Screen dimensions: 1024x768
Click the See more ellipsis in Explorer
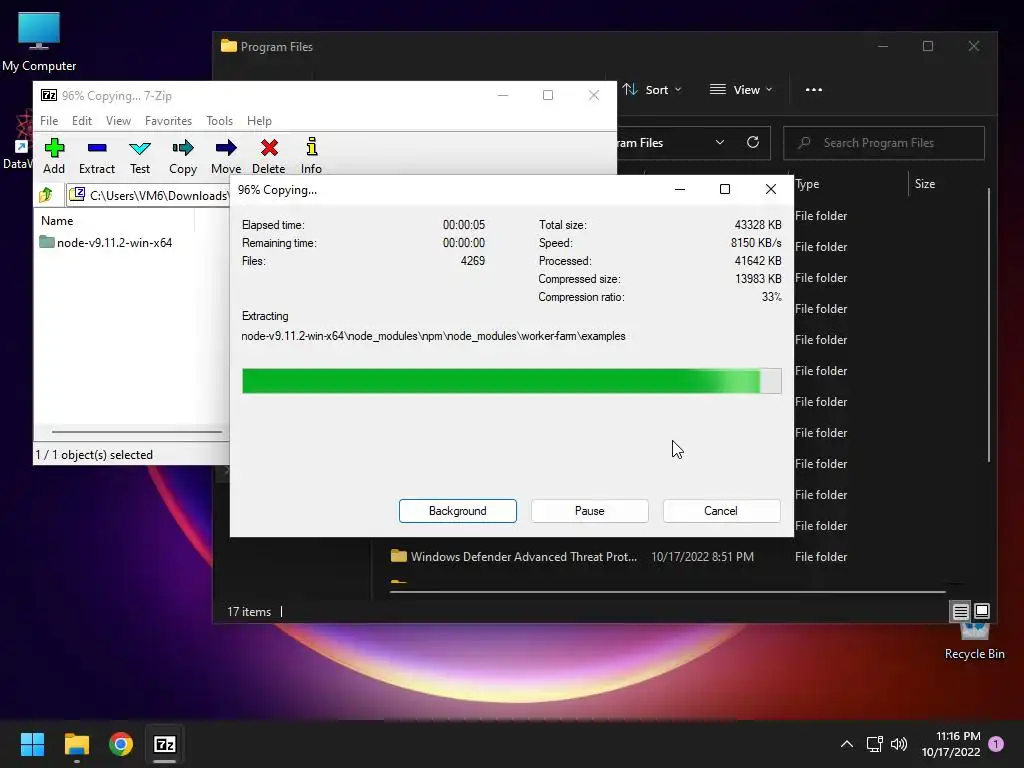(814, 89)
